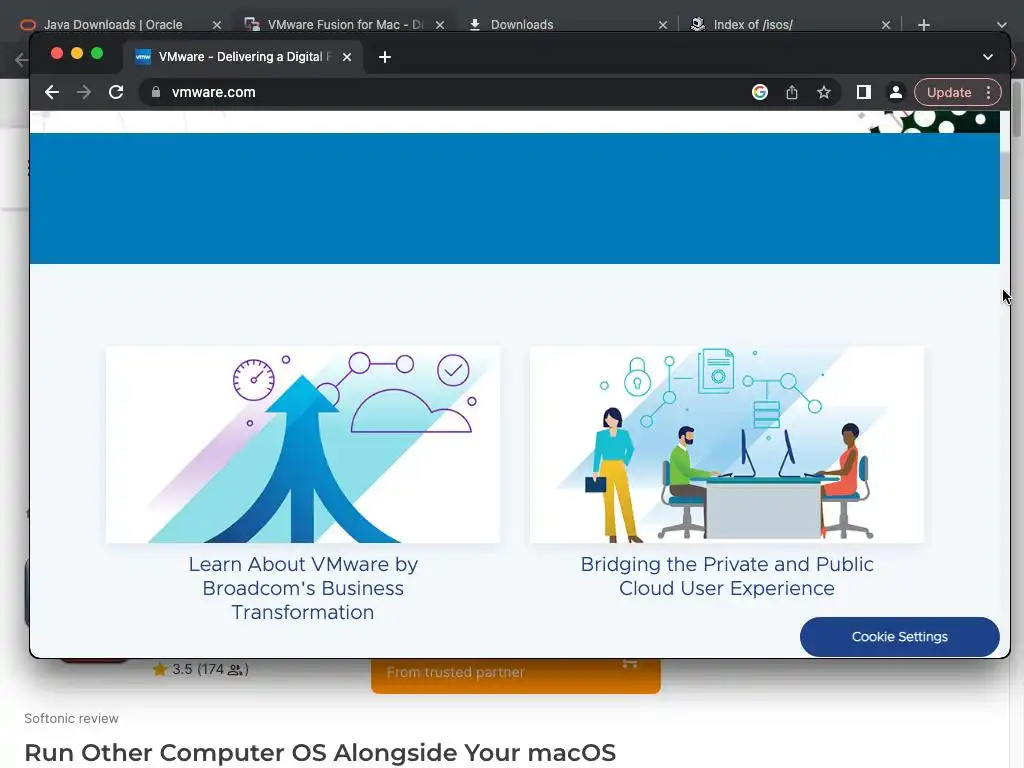Click the 3.5 (174) rating in background page
The width and height of the screenshot is (1024, 768).
[200, 669]
